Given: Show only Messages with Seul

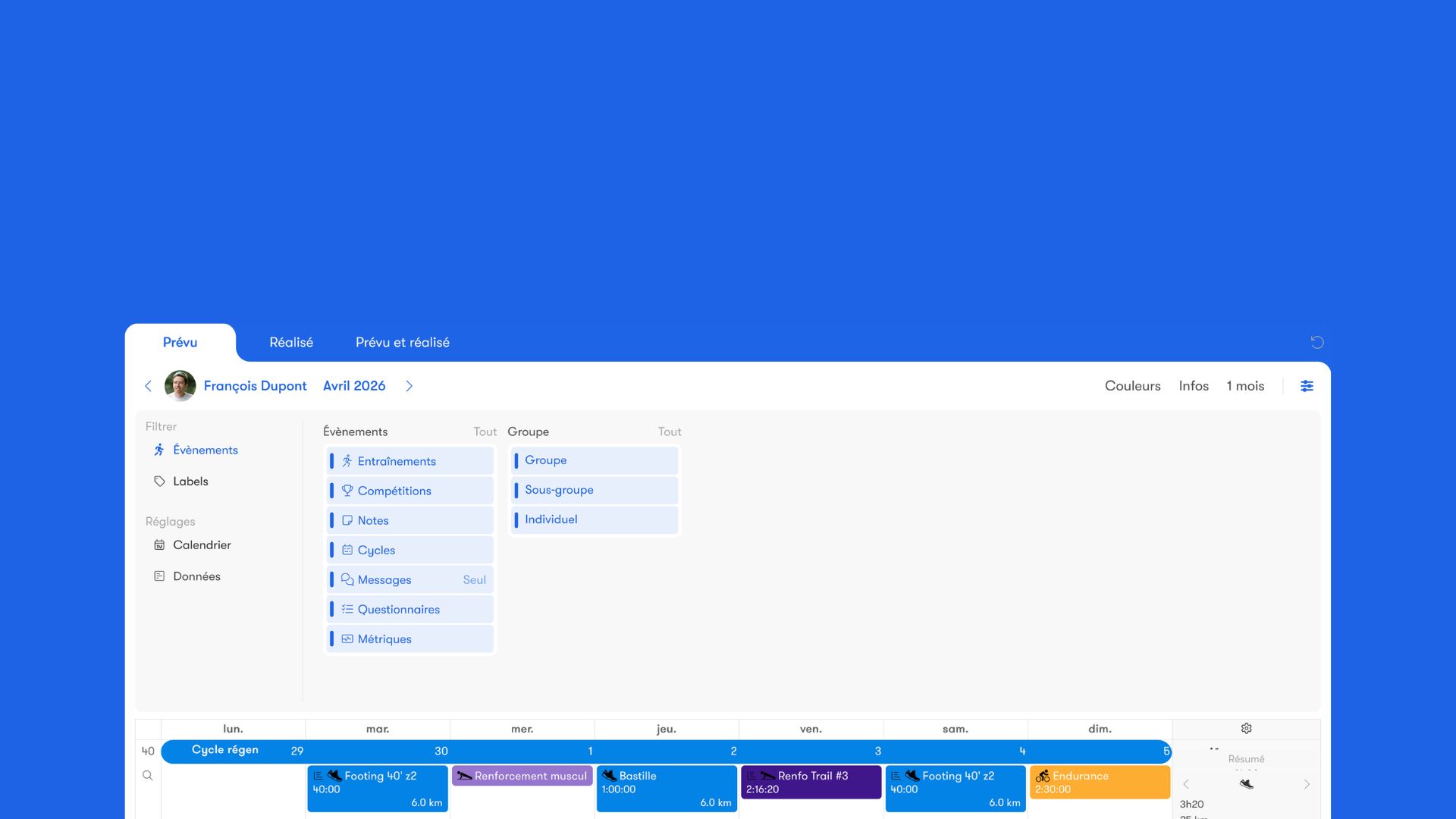Looking at the screenshot, I should 474,579.
